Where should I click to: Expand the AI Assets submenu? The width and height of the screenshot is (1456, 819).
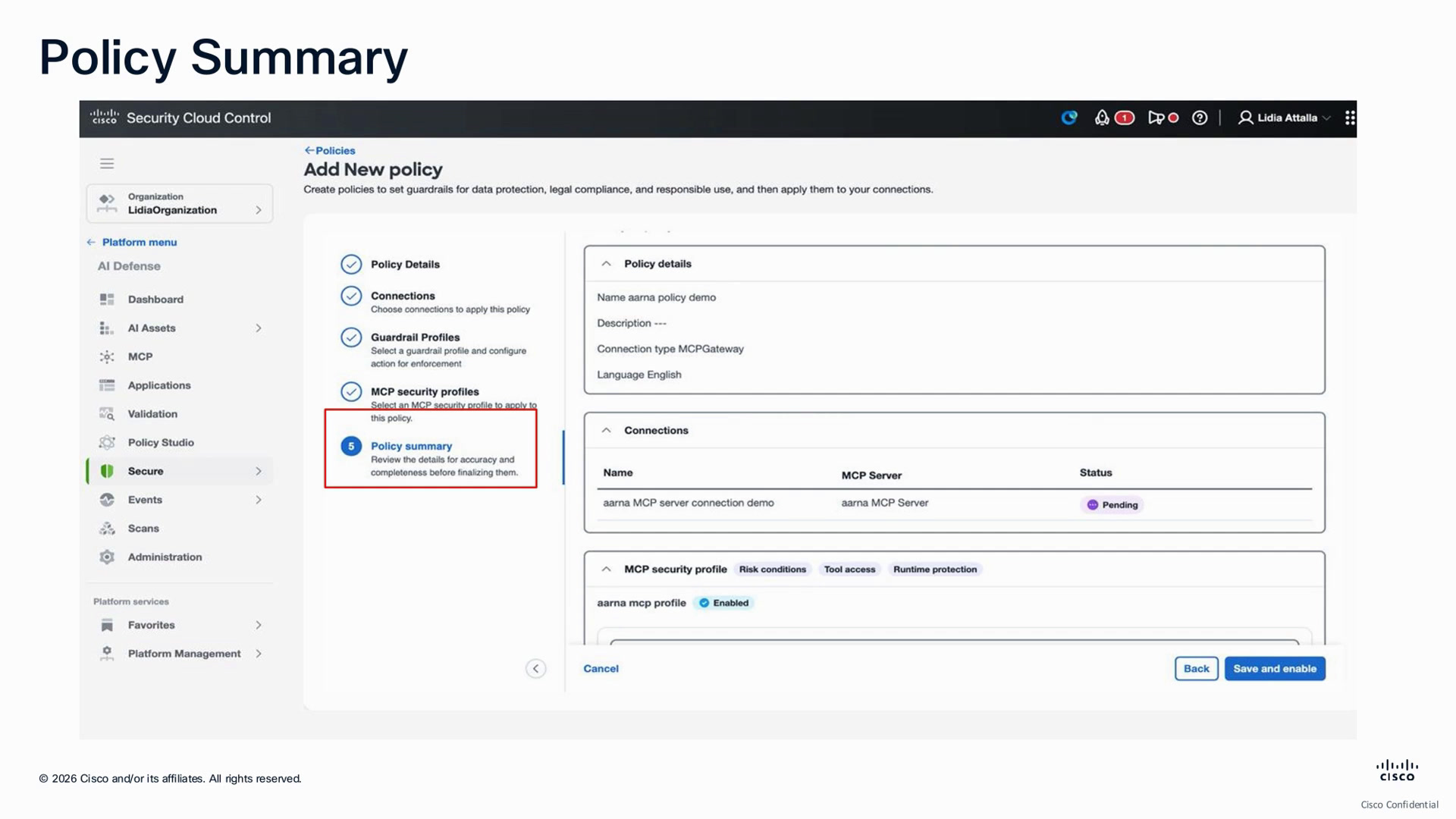[259, 328]
